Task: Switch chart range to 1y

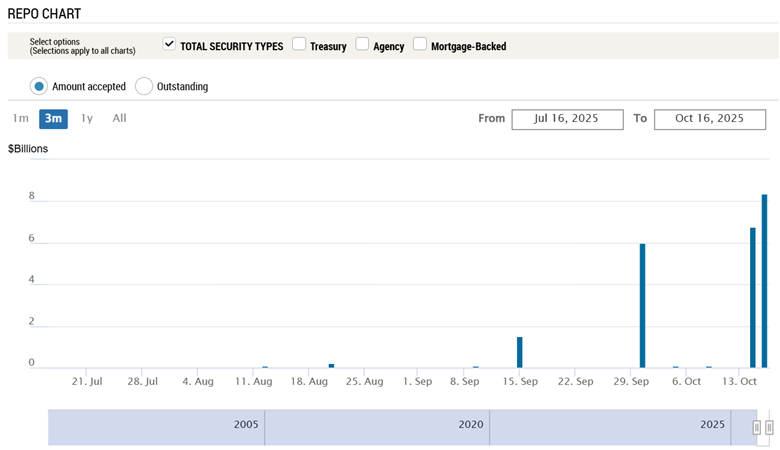Action: pyautogui.click(x=87, y=118)
